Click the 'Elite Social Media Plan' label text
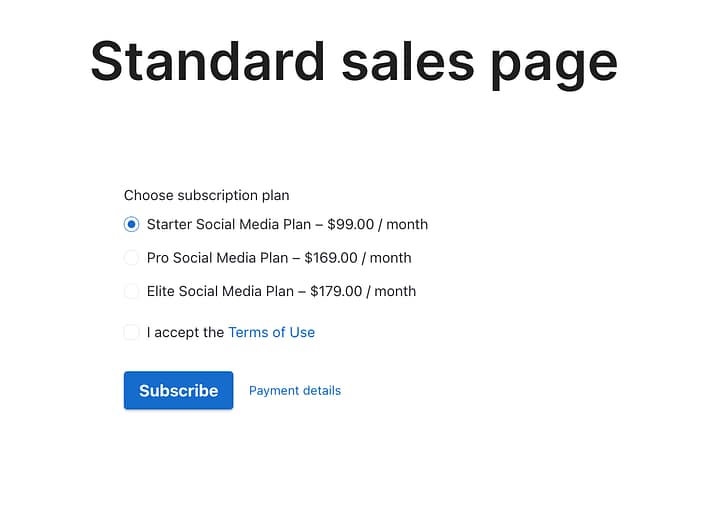The image size is (712, 511). click(219, 291)
